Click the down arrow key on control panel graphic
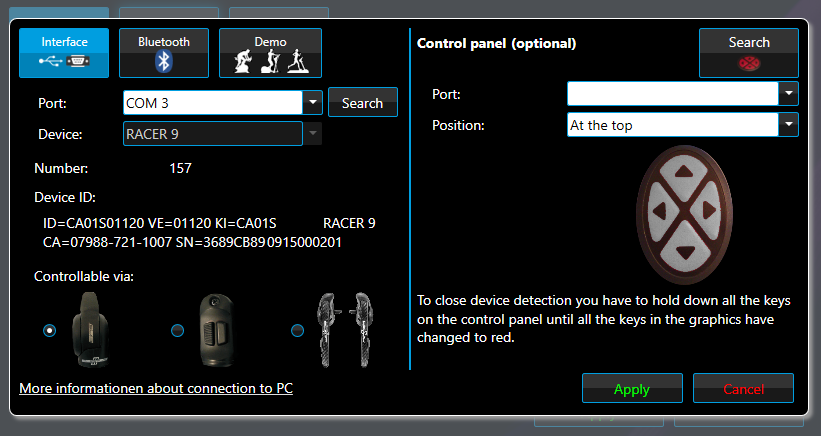821x436 pixels. (685, 253)
